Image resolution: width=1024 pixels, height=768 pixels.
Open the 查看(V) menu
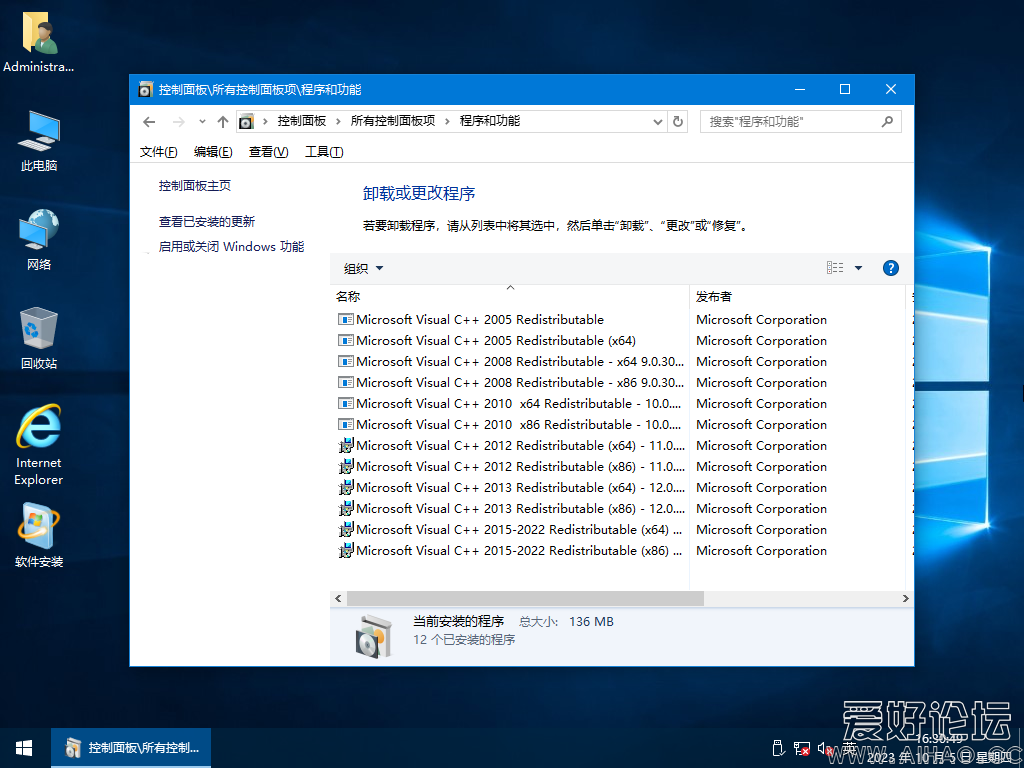tap(267, 151)
